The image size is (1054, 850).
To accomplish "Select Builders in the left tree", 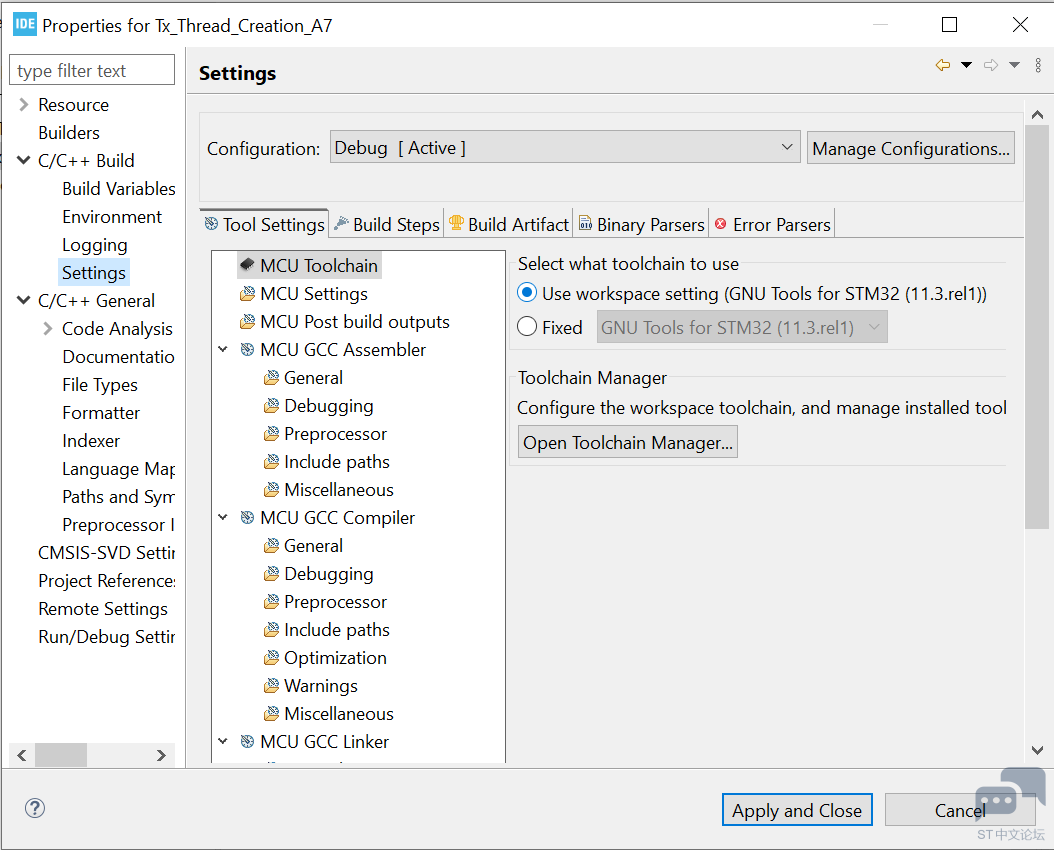I will 69,132.
